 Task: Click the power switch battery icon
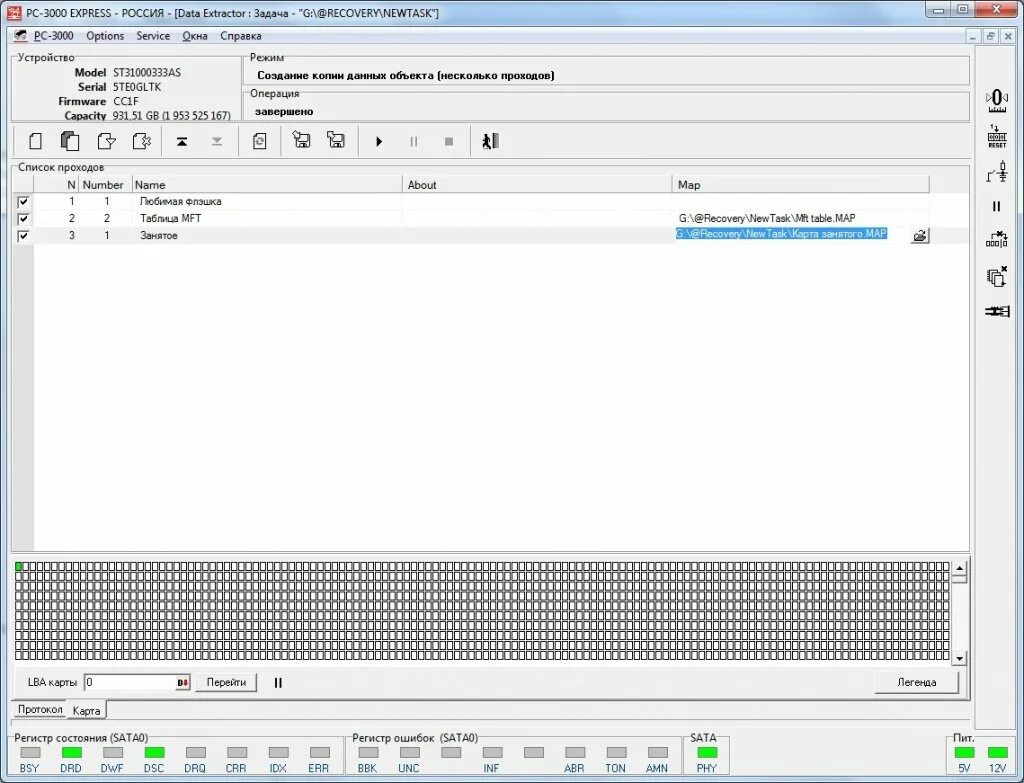pyautogui.click(x=997, y=172)
